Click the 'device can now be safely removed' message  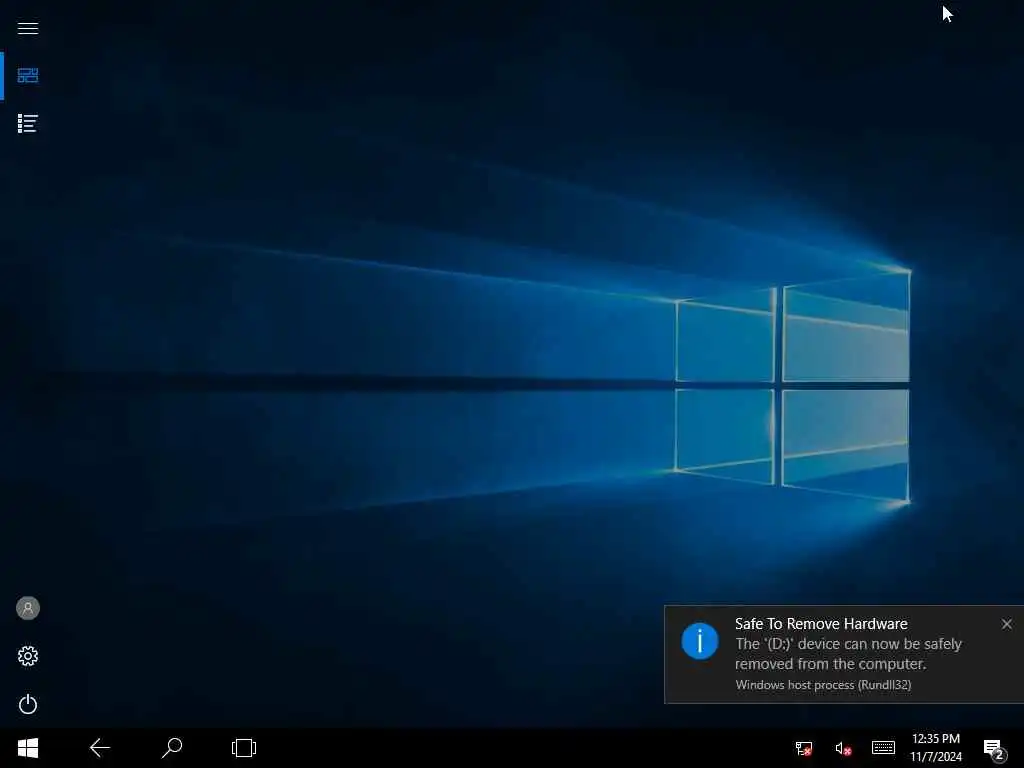[x=848, y=654]
